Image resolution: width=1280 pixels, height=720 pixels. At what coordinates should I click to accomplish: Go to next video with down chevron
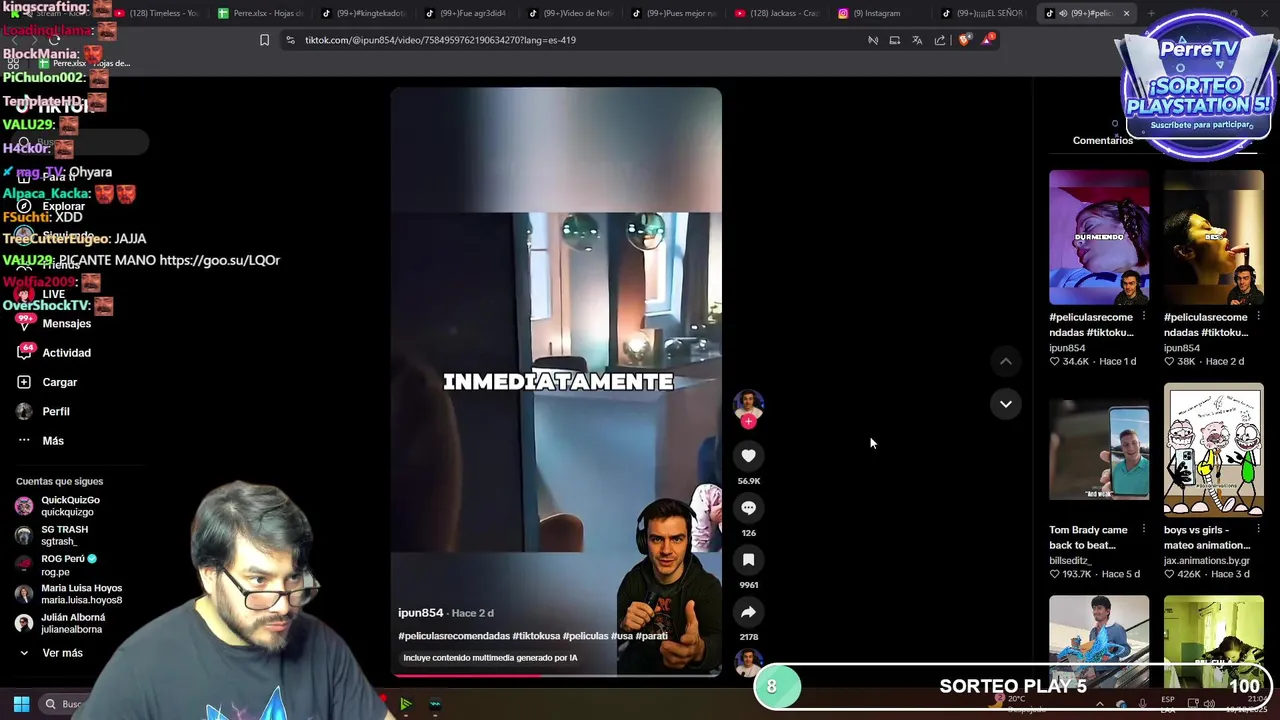[1006, 404]
